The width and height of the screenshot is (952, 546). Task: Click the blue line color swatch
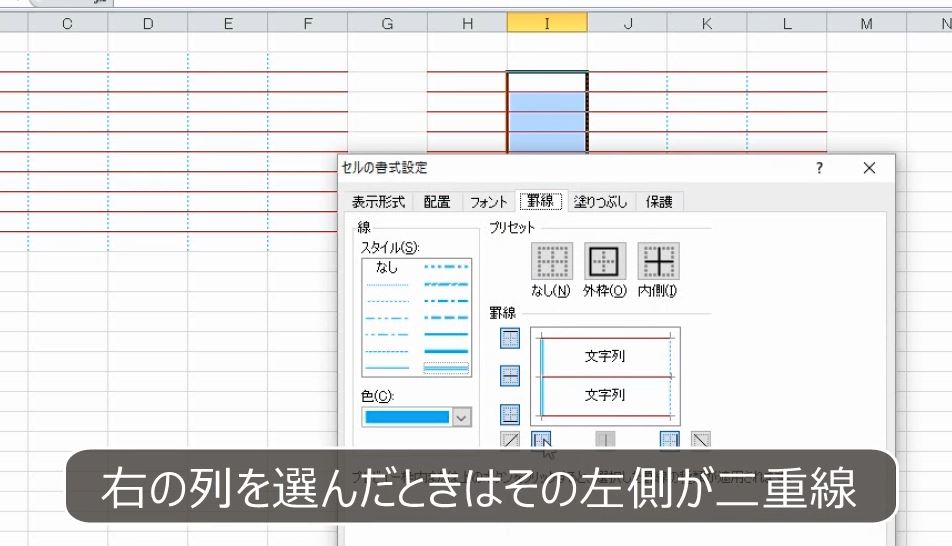pos(407,417)
